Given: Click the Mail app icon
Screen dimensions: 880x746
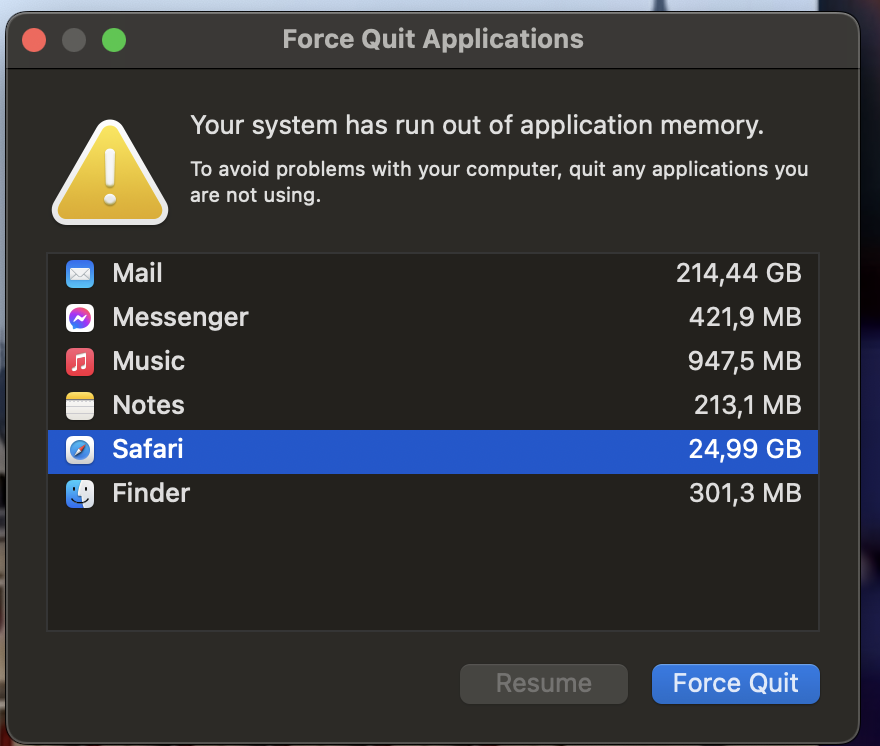Looking at the screenshot, I should click(80, 273).
